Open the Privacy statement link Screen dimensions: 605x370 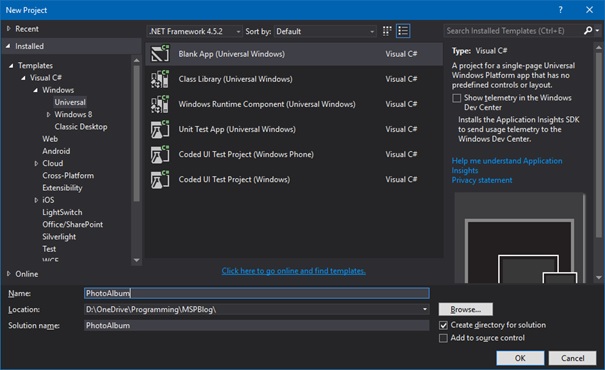[482, 180]
